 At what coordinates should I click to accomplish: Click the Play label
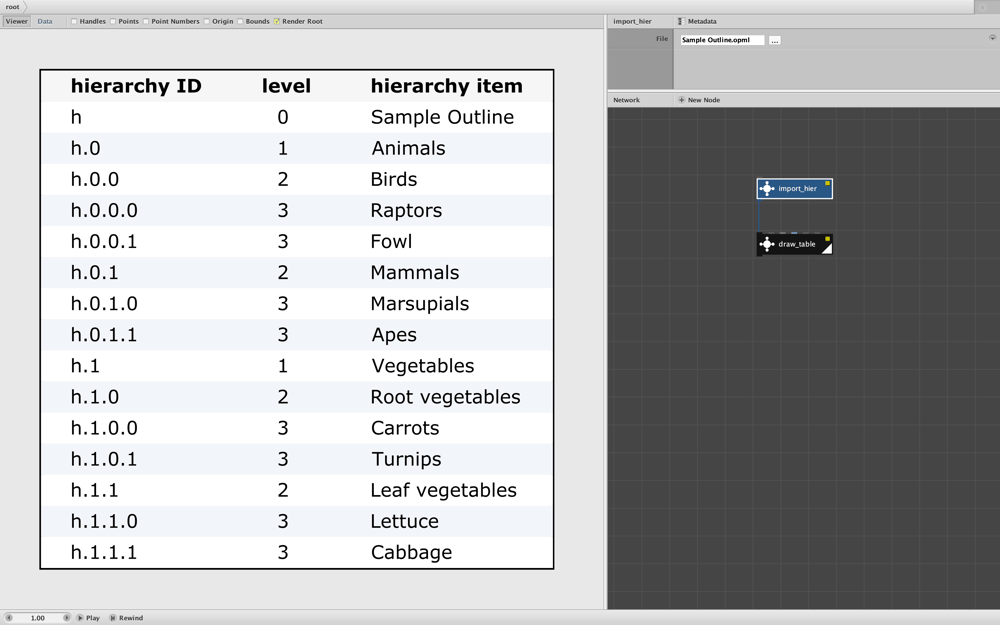point(93,618)
